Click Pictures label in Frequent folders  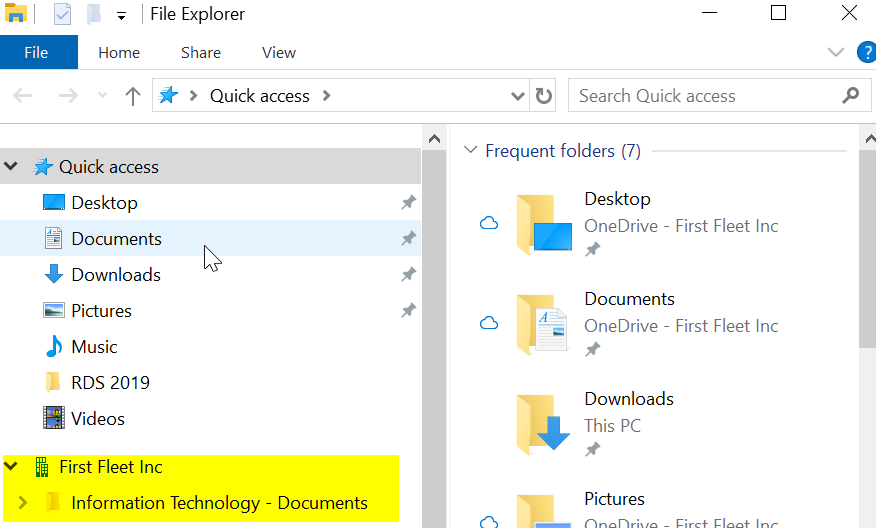point(615,498)
